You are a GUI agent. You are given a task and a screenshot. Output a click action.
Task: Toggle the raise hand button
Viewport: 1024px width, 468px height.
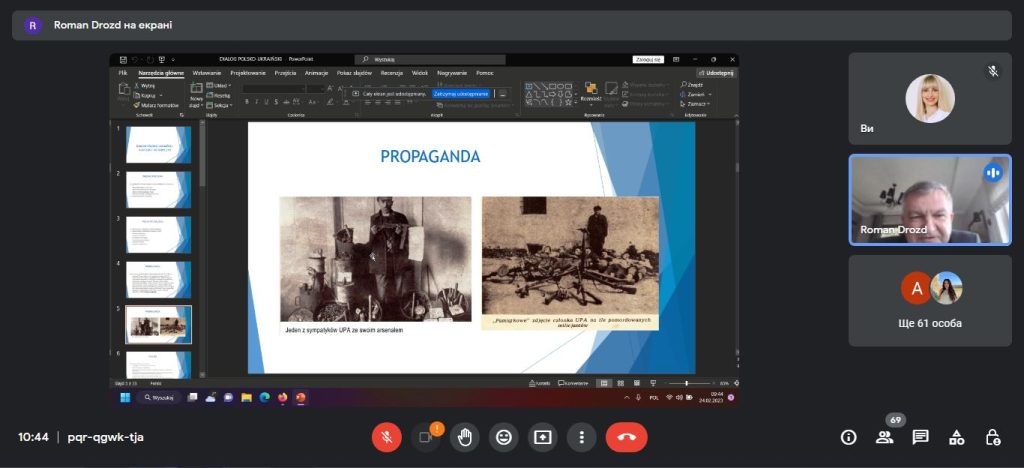(465, 437)
